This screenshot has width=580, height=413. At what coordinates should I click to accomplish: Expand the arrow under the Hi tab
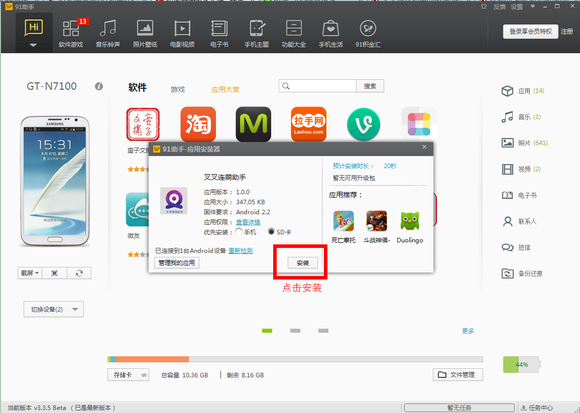[33, 45]
